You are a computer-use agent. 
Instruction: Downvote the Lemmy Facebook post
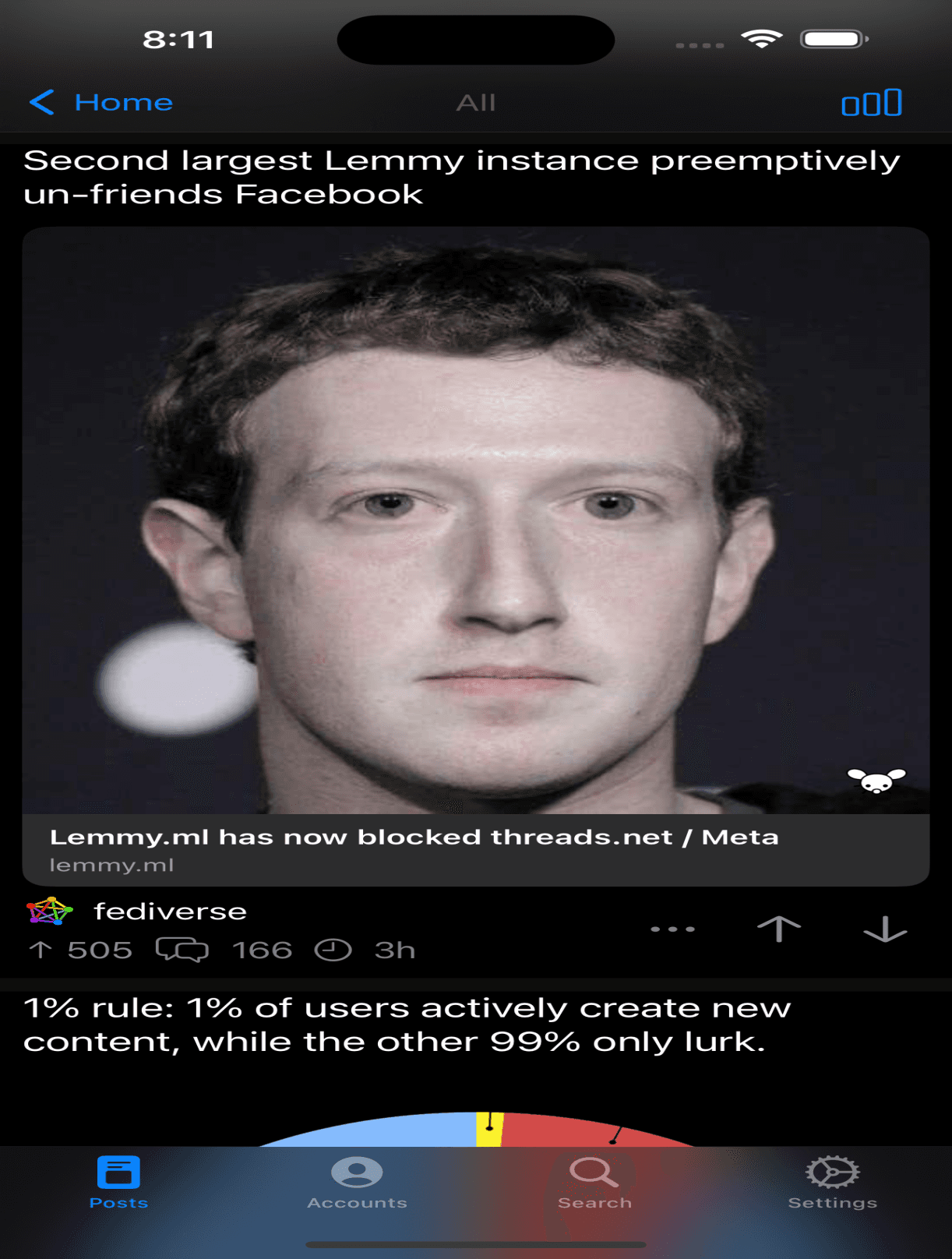point(885,929)
